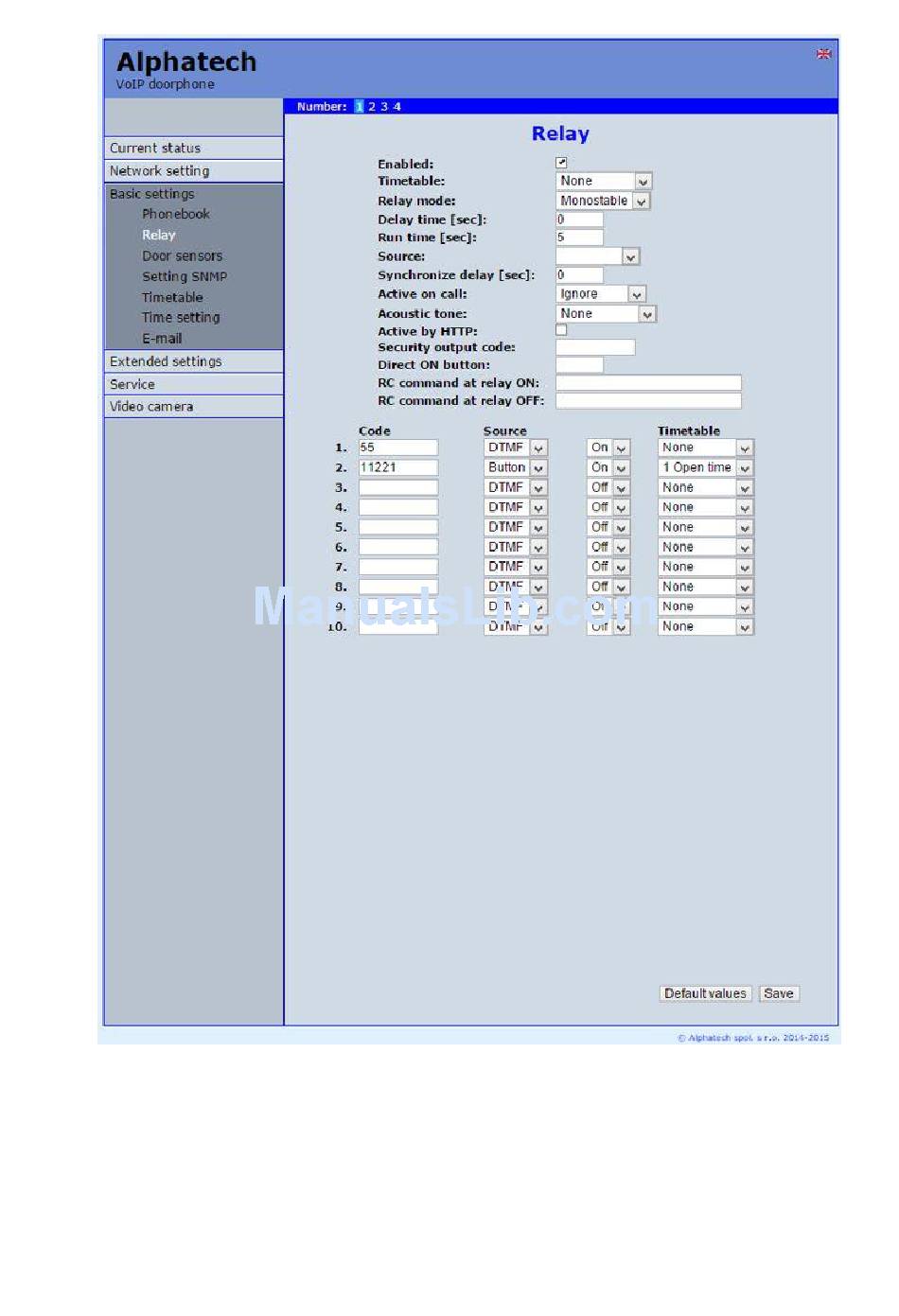899x1316 pixels.
Task: Open the Video camera section
Action: click(194, 407)
